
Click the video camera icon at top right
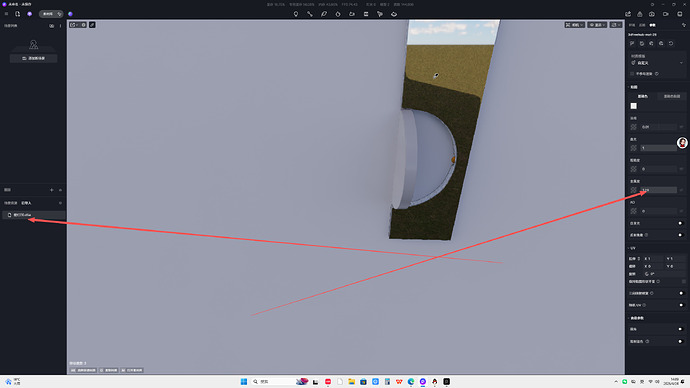(x=666, y=14)
